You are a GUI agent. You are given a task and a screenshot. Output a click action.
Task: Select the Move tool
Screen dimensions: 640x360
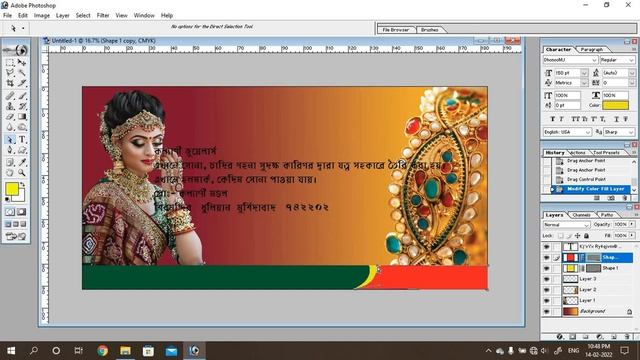pos(22,62)
